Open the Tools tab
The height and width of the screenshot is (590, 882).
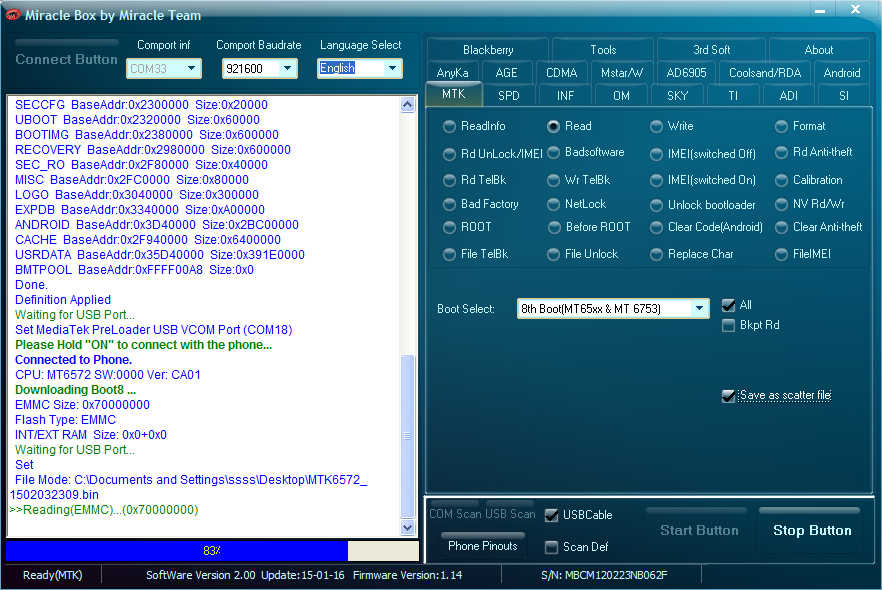click(x=603, y=49)
